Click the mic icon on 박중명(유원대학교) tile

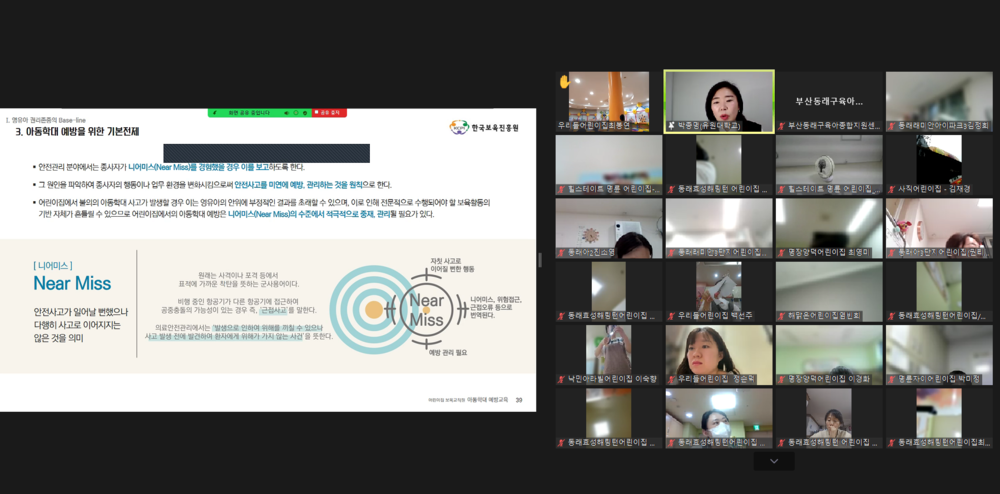pos(671,125)
